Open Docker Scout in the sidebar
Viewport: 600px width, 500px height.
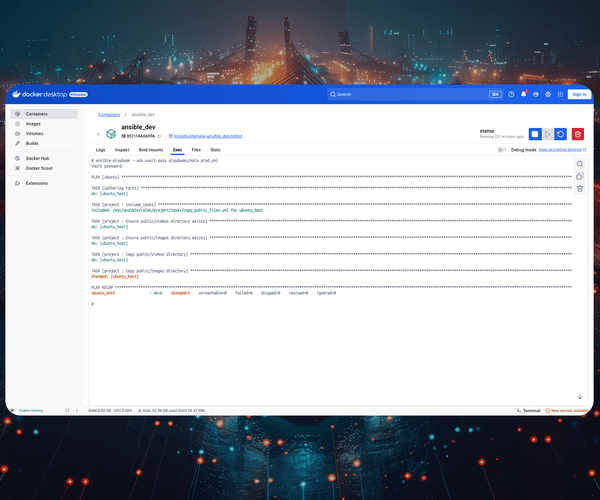pyautogui.click(x=44, y=168)
